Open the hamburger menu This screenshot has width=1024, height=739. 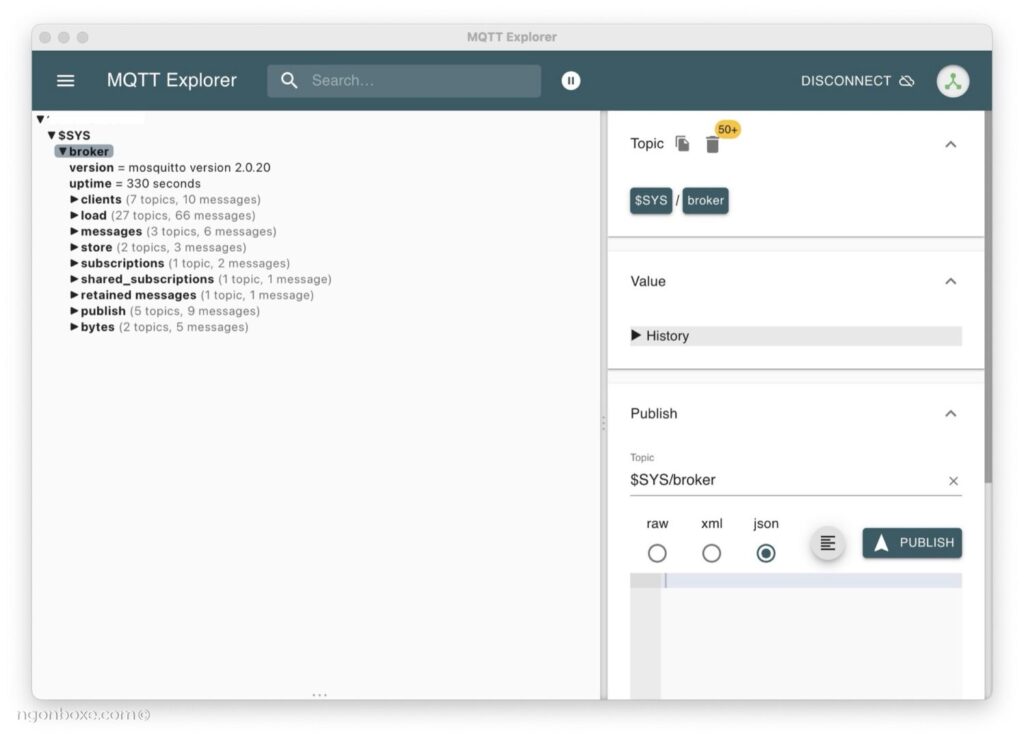(65, 81)
